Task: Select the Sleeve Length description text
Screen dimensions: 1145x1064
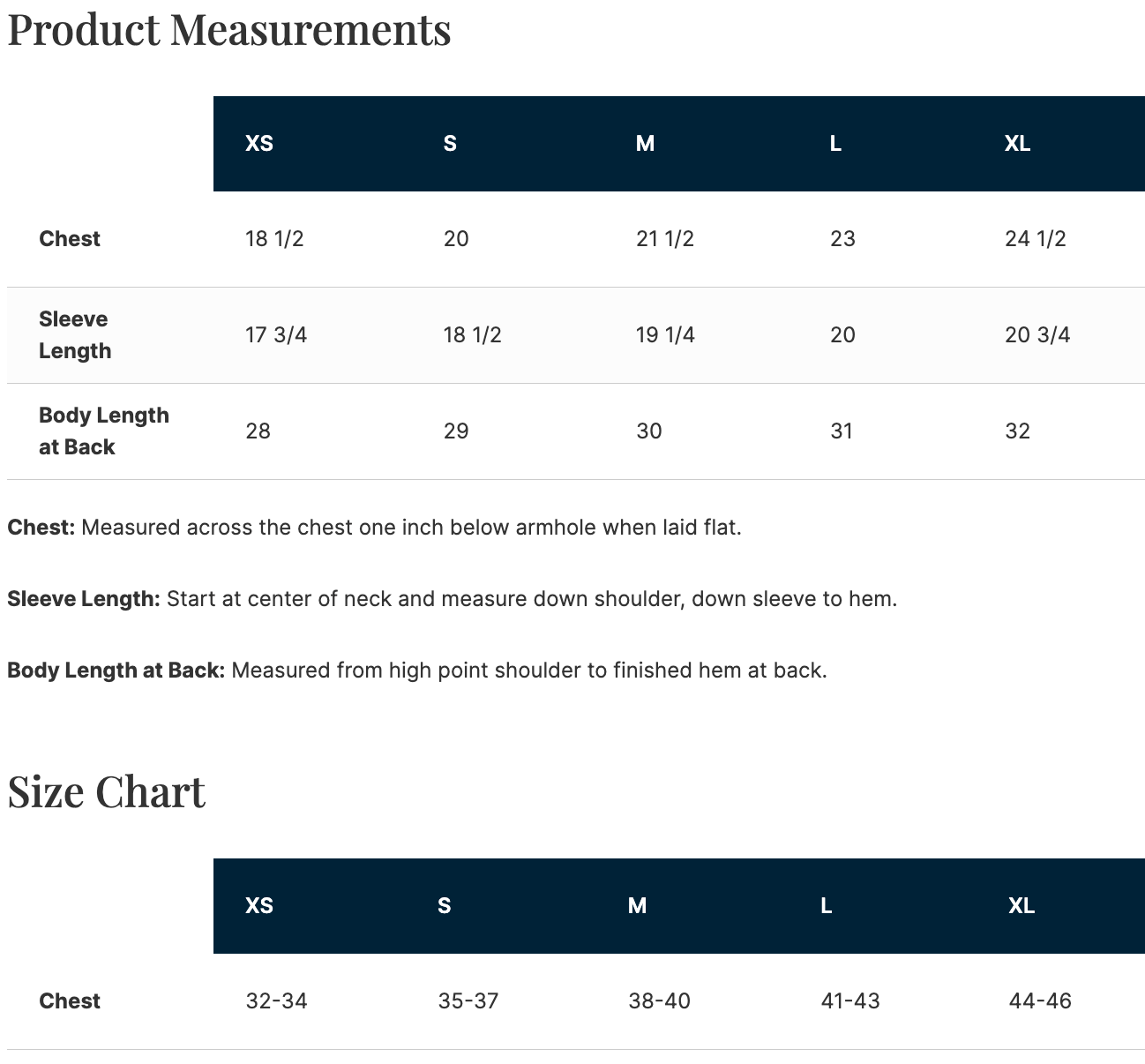Action: tap(452, 599)
